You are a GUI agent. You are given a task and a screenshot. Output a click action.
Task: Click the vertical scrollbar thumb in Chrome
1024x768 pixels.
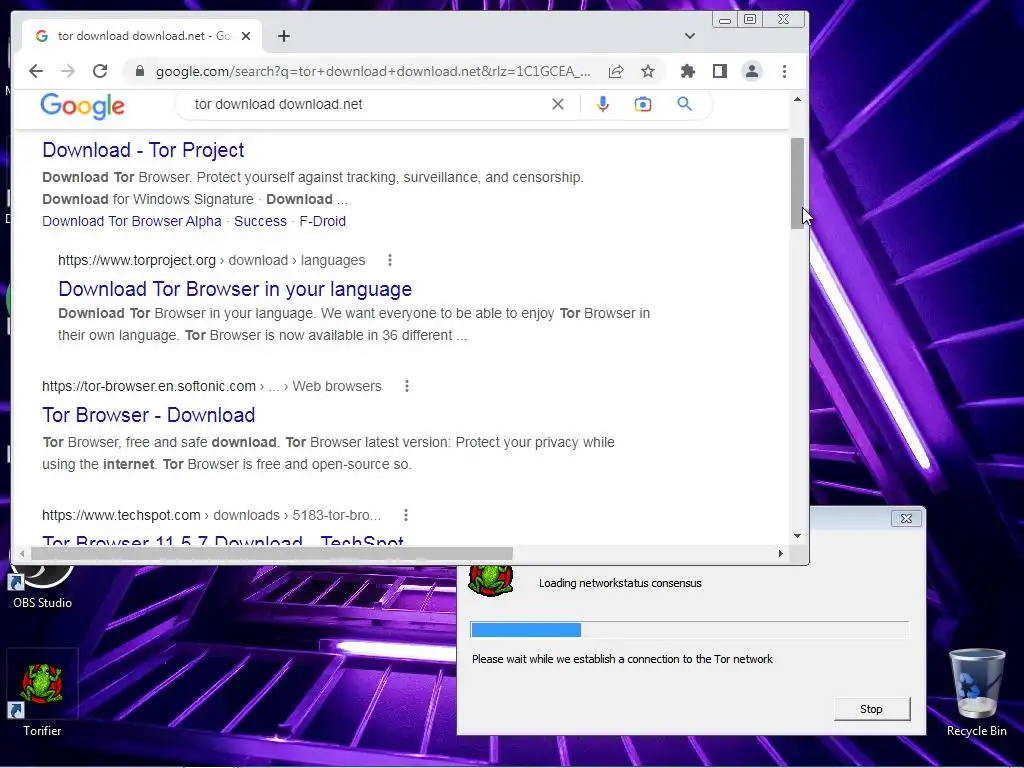(797, 184)
